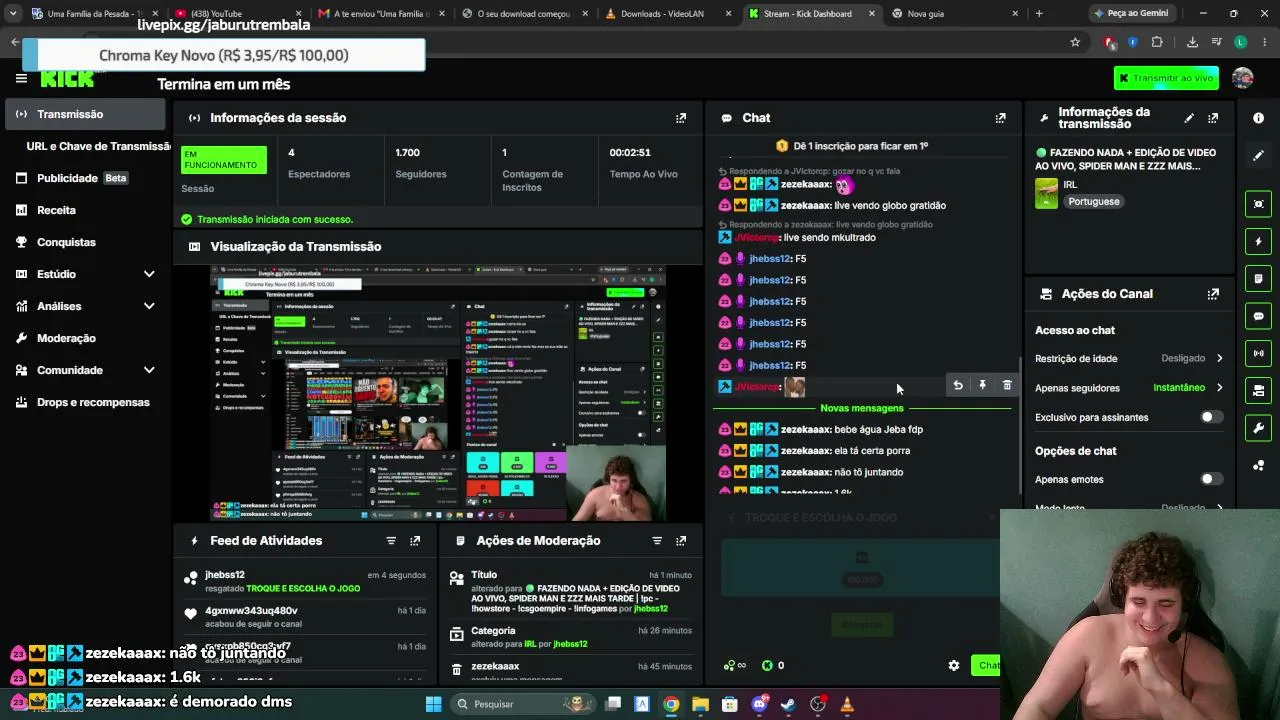Open Drops e recompensas page
Screen dimensions: 1280x720
pos(84,402)
